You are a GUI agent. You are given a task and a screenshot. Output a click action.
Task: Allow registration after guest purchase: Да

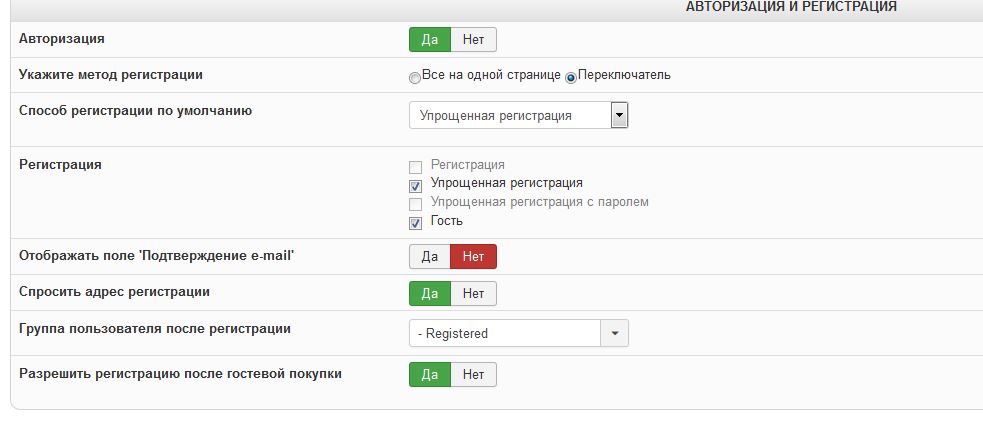coord(430,374)
